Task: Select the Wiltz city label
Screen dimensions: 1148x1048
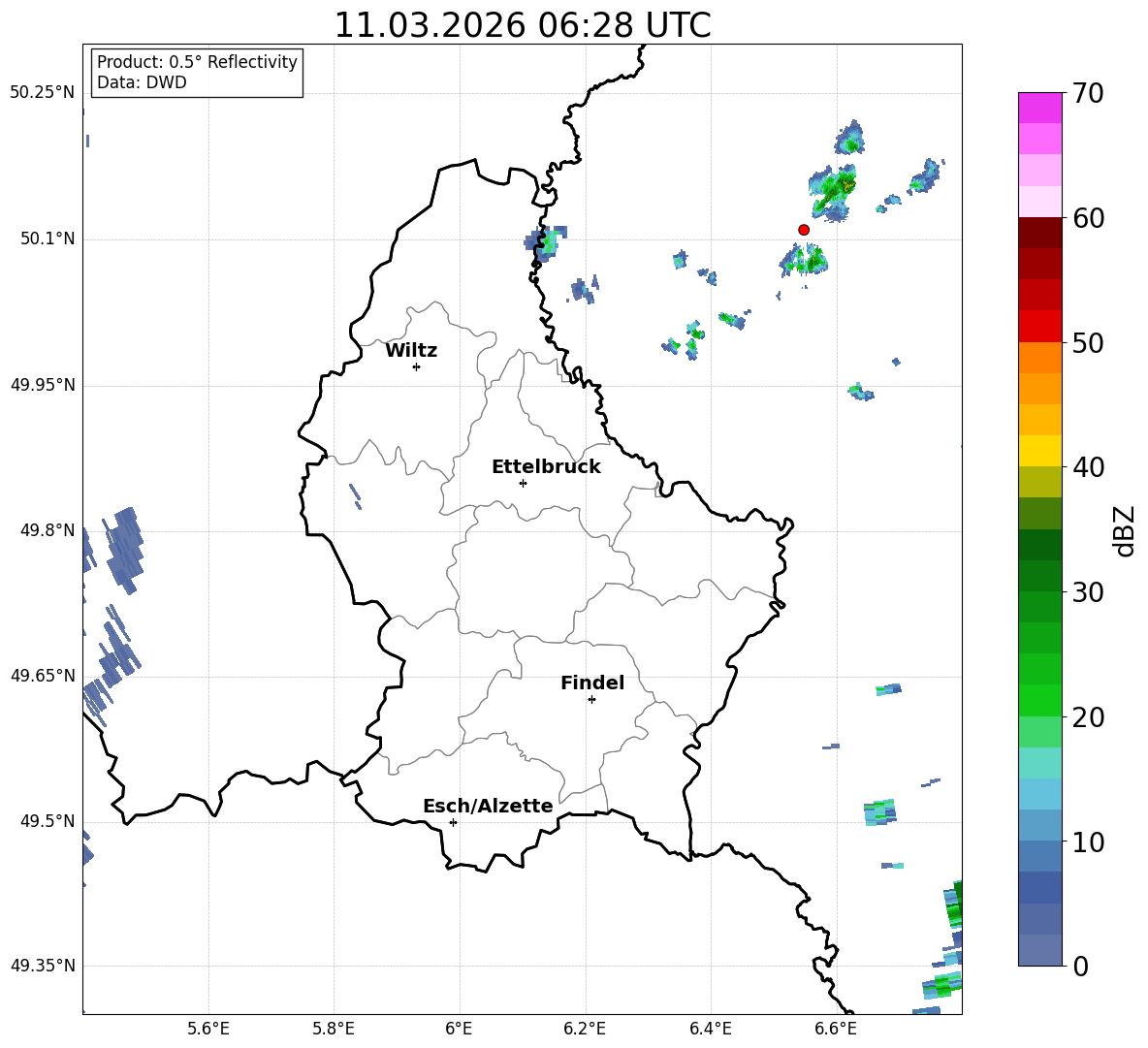Action: (x=411, y=351)
